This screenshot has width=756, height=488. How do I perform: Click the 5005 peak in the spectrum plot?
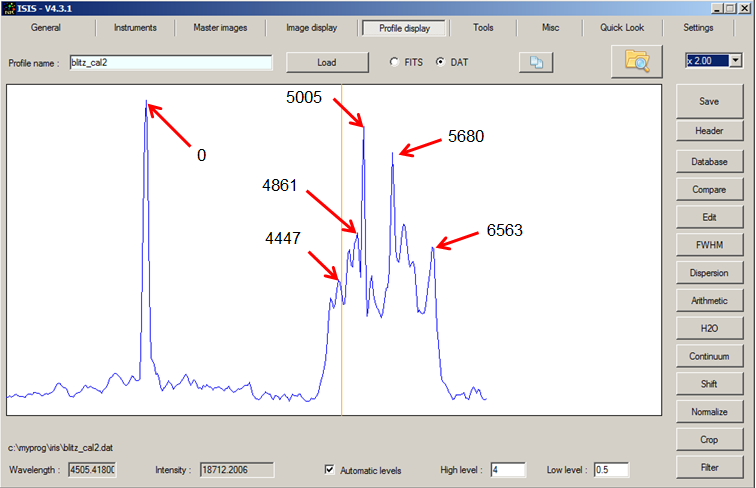(363, 127)
